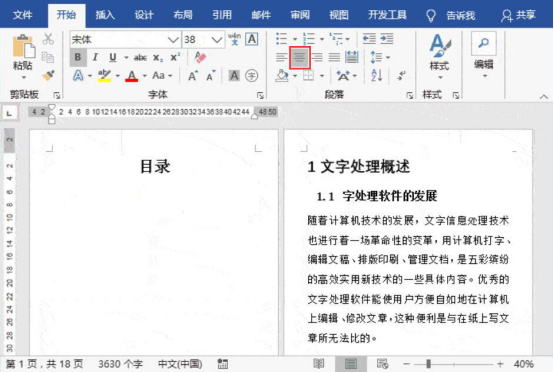Decrease paragraph indent
This screenshot has height=372, width=554.
click(x=369, y=39)
